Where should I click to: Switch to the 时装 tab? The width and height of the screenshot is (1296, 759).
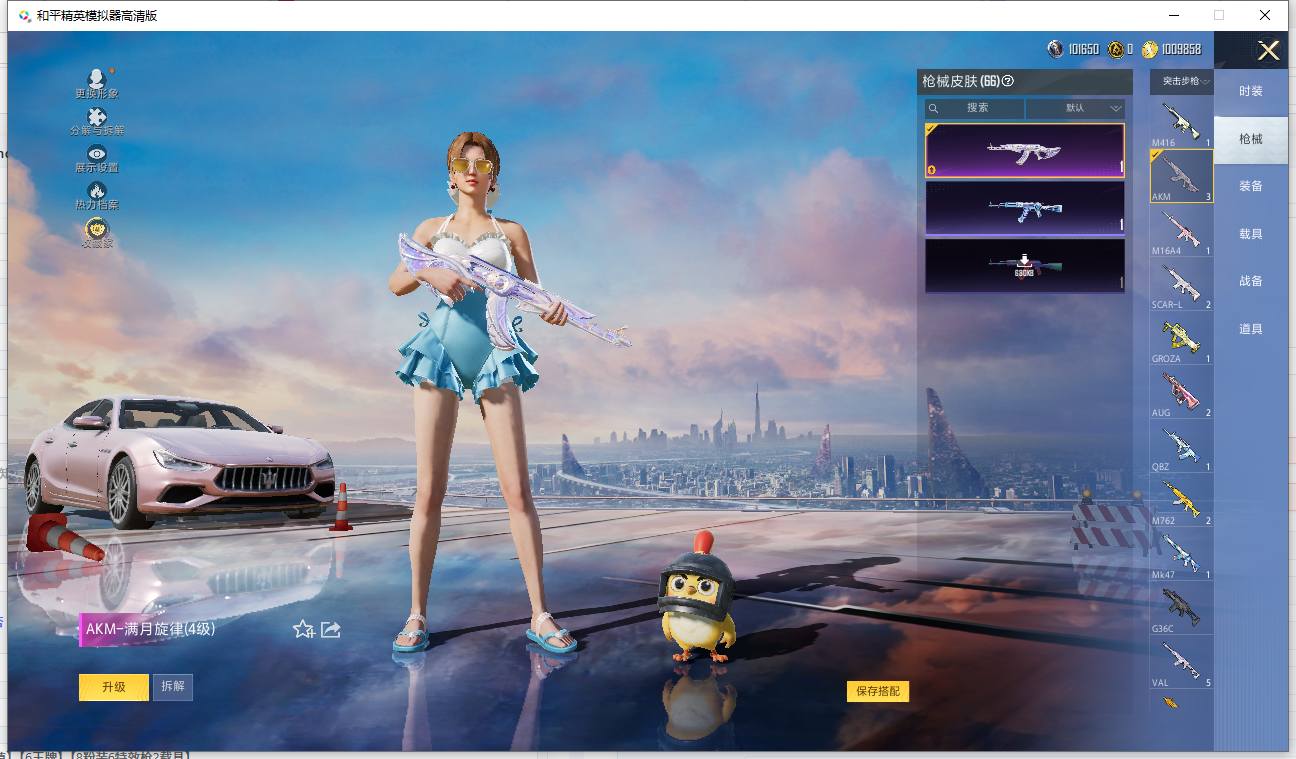tap(1251, 91)
